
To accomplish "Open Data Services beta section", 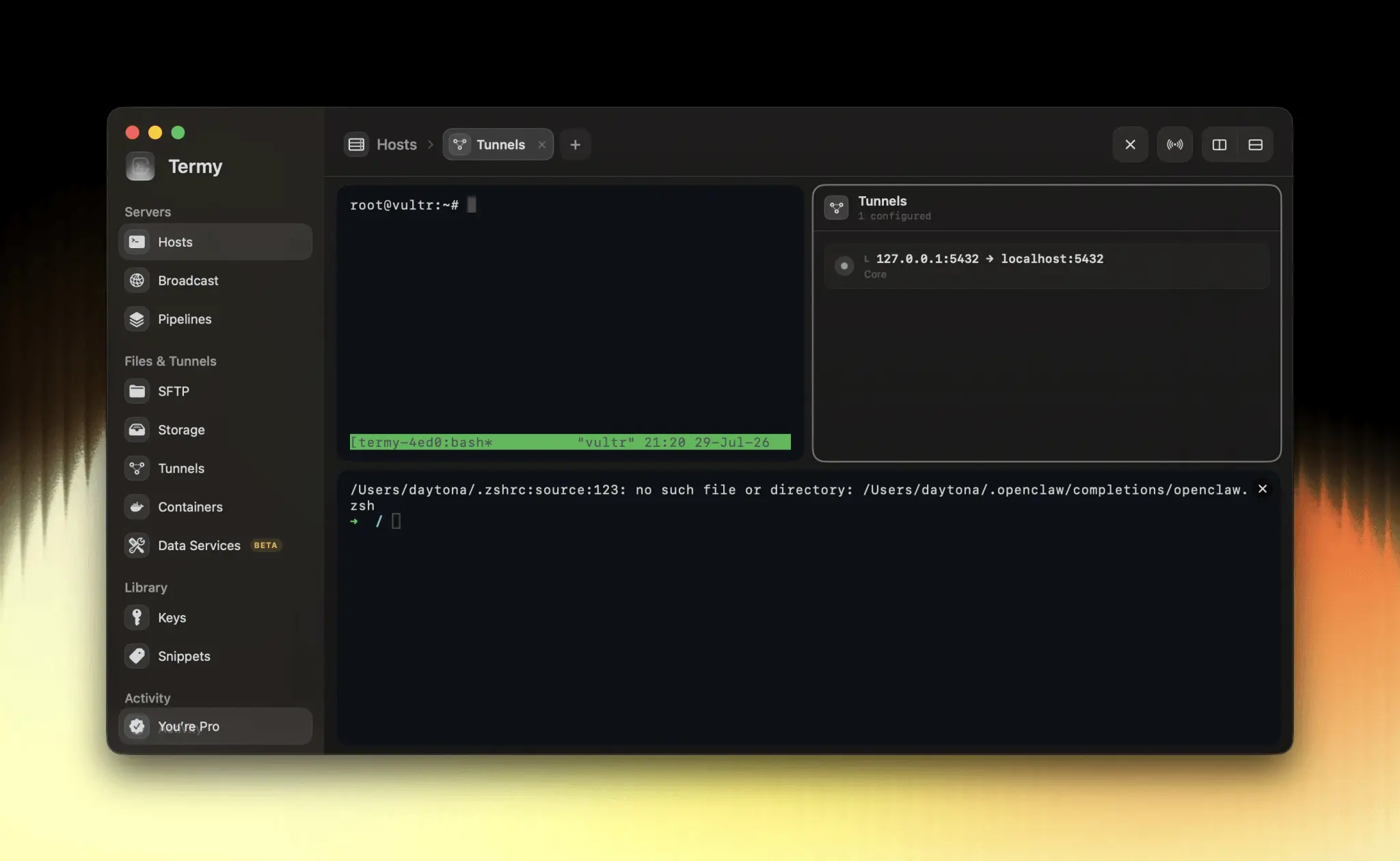I will tap(215, 545).
